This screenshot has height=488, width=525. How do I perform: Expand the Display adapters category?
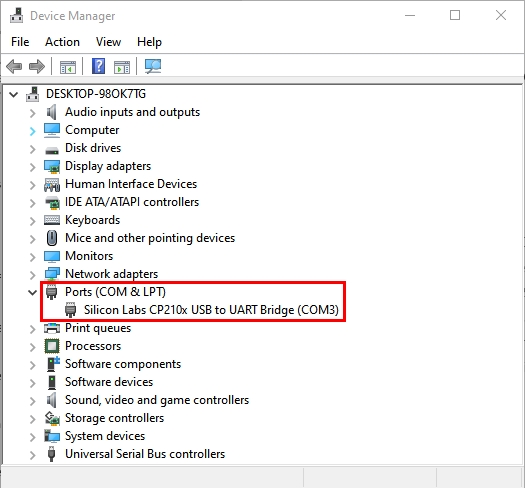click(x=32, y=167)
